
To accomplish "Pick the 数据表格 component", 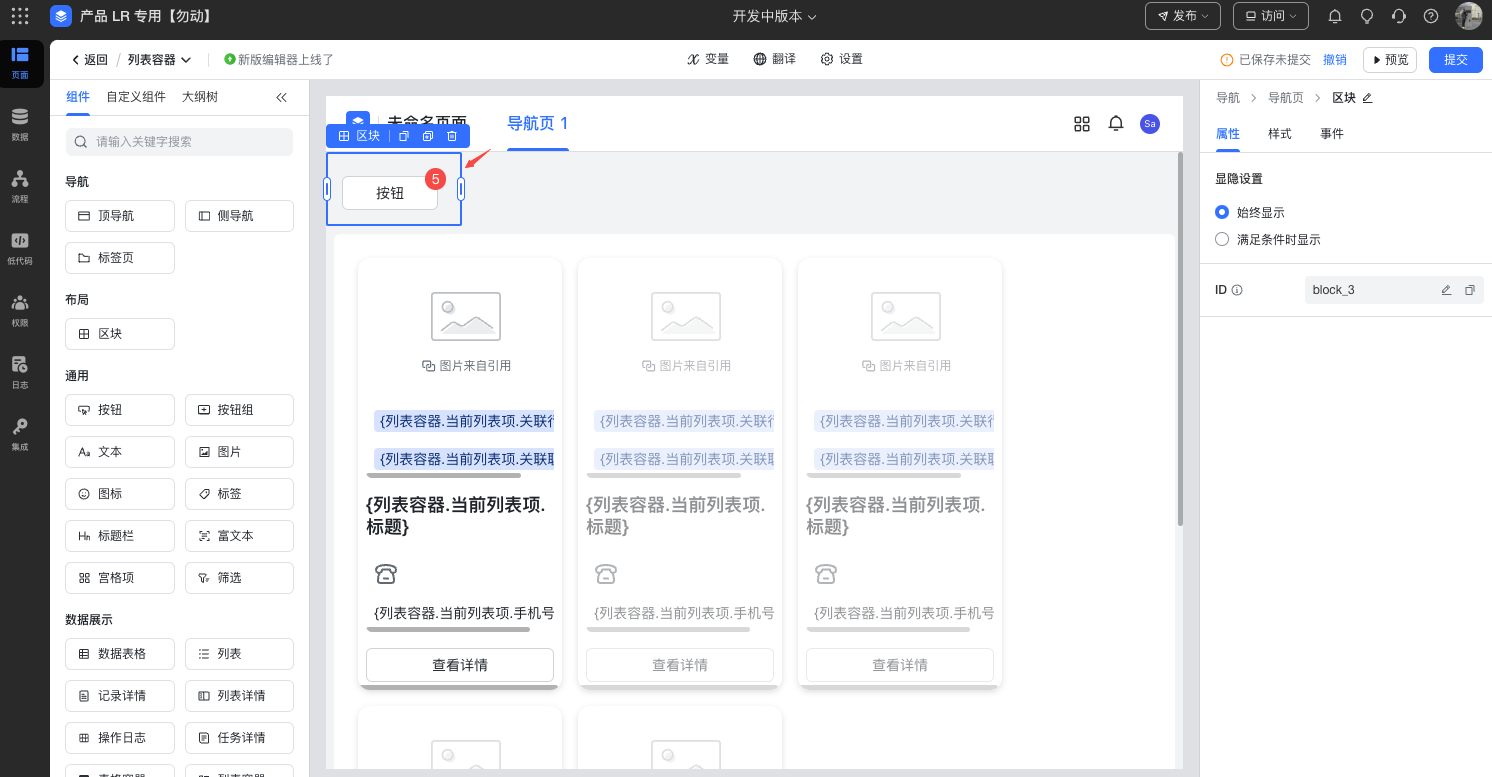I will point(120,654).
